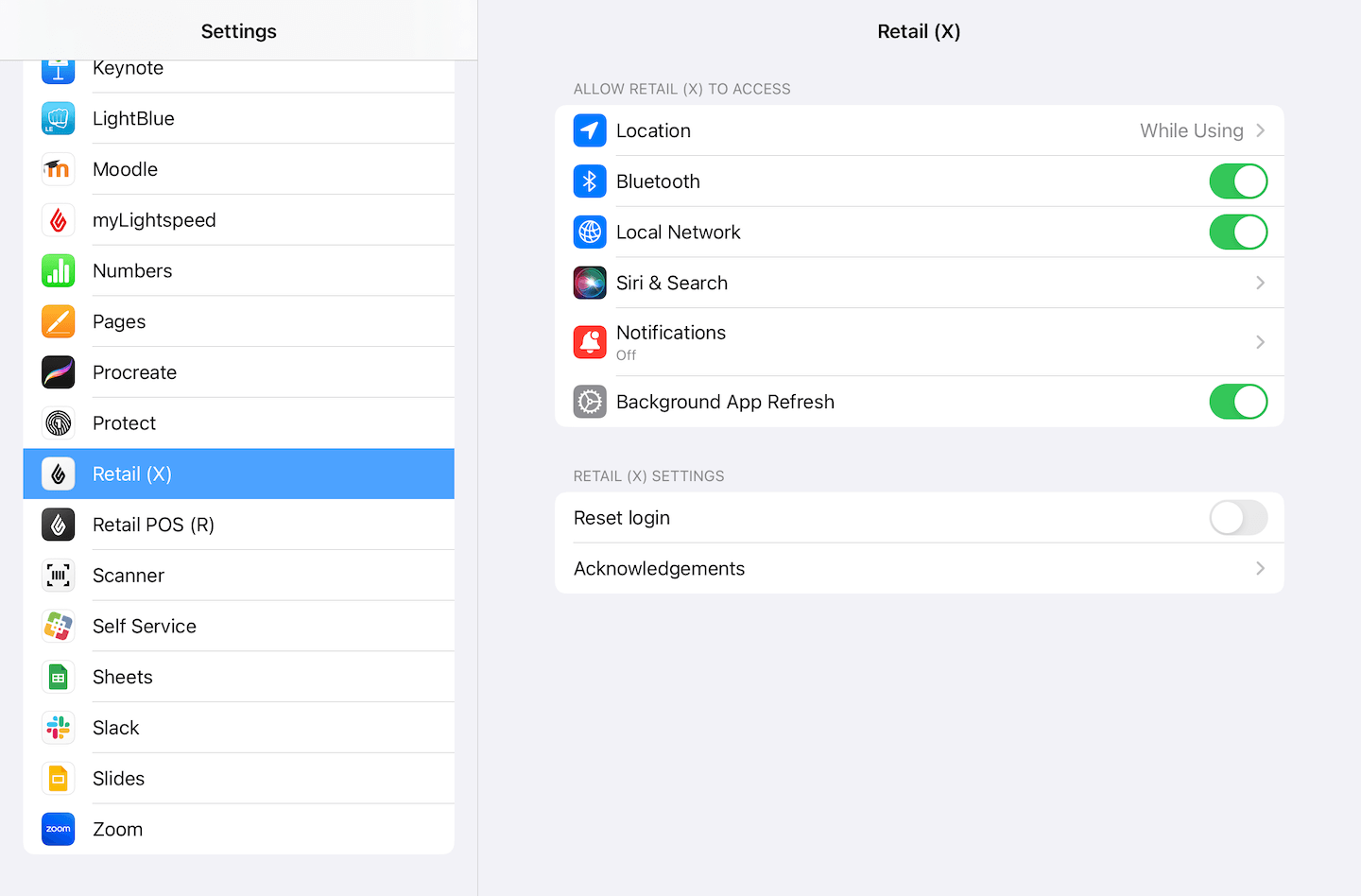The image size is (1361, 896).
Task: Select the Self Service label
Action: (145, 627)
